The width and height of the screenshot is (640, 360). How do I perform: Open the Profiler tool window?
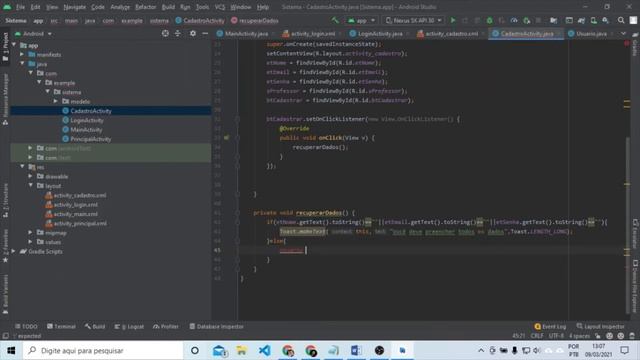point(166,326)
